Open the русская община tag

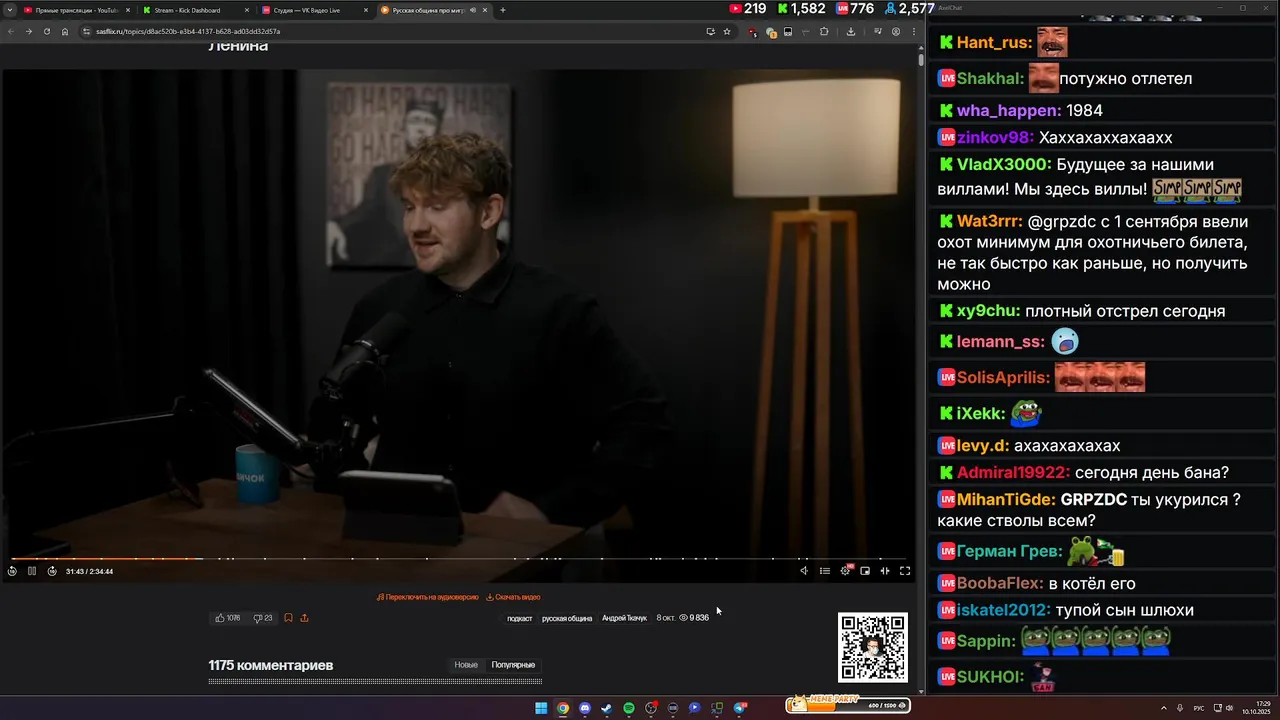567,618
